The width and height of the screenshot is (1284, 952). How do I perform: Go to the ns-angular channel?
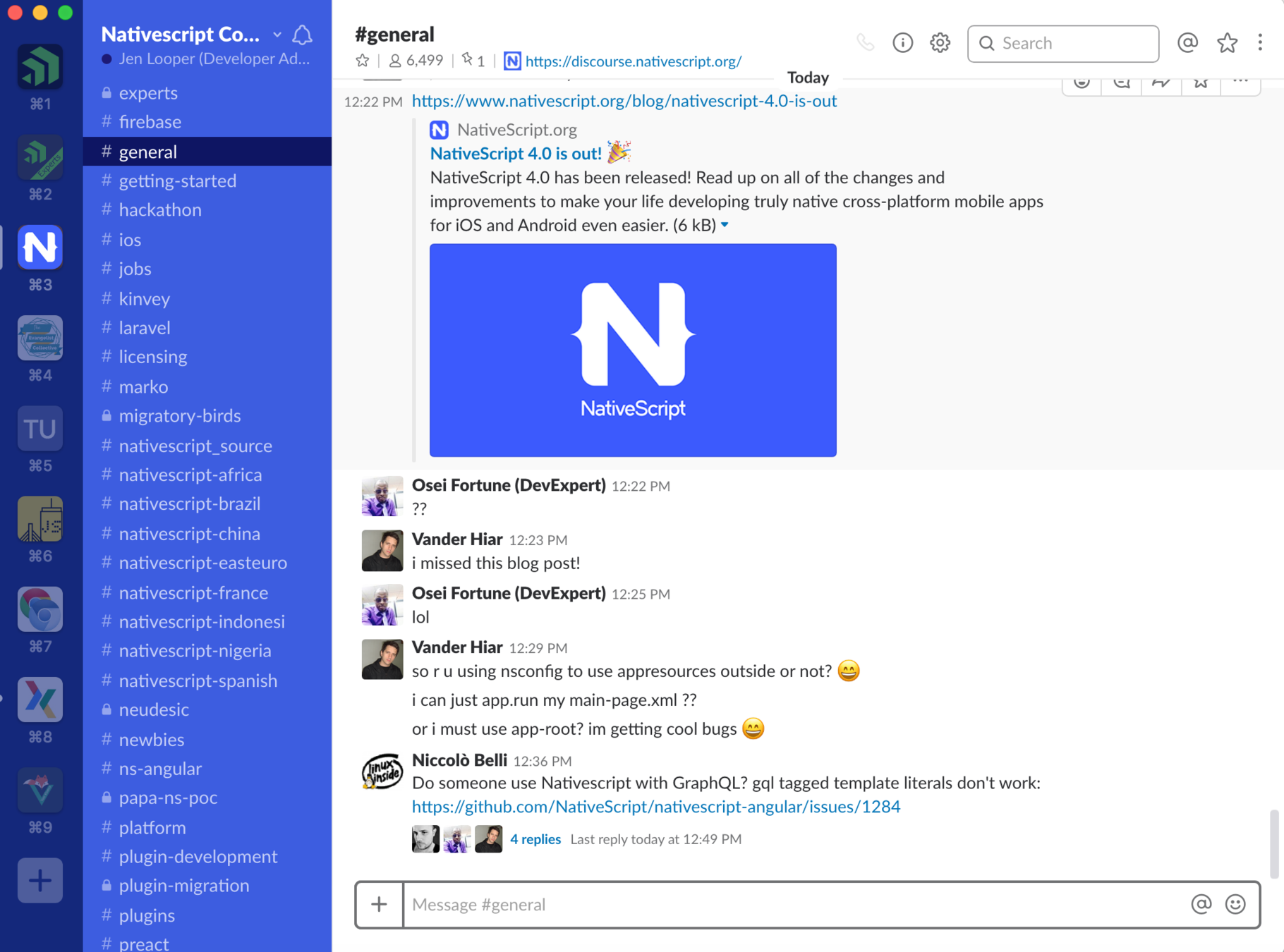pyautogui.click(x=207, y=769)
